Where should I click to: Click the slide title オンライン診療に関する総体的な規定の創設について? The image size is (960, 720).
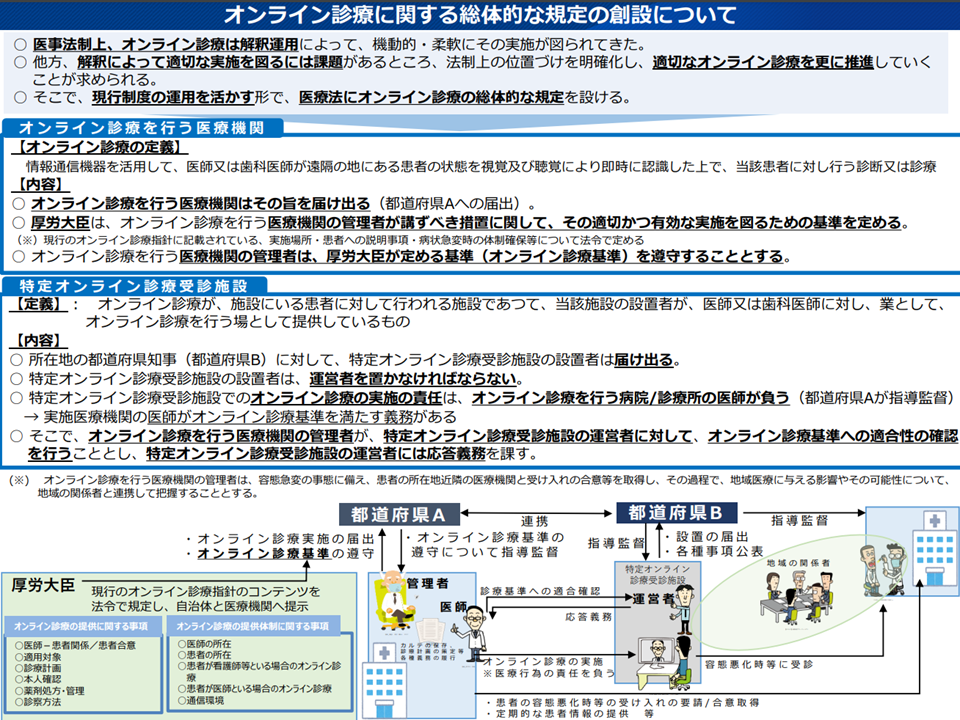(480, 15)
